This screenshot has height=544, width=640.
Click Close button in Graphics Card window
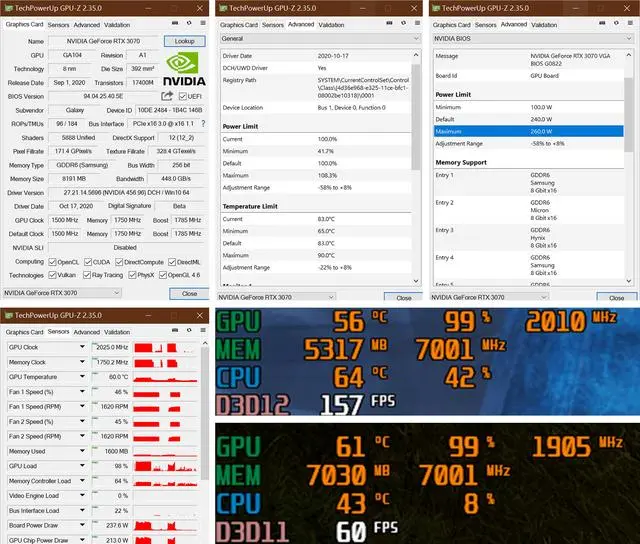189,293
